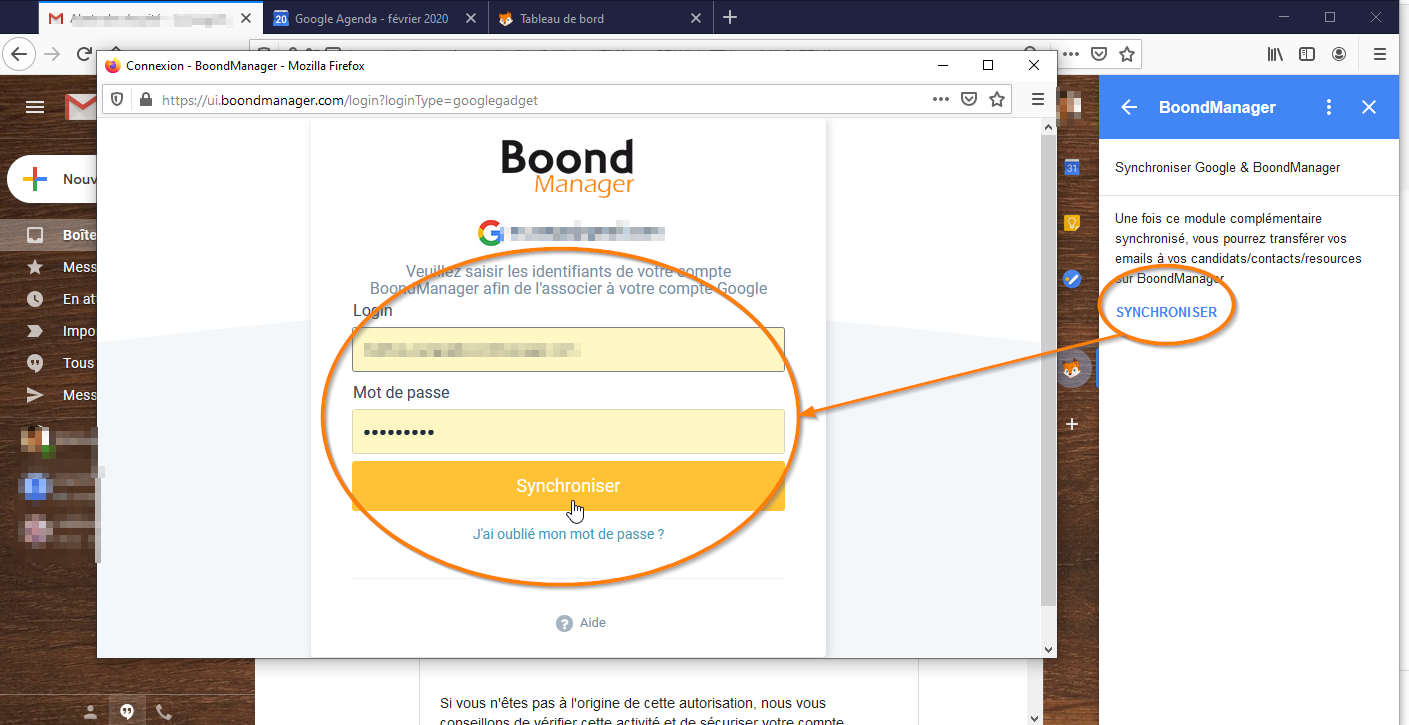Toggle the sidebar icon in the main Firefox toolbar
The image size is (1409, 725).
point(1307,54)
